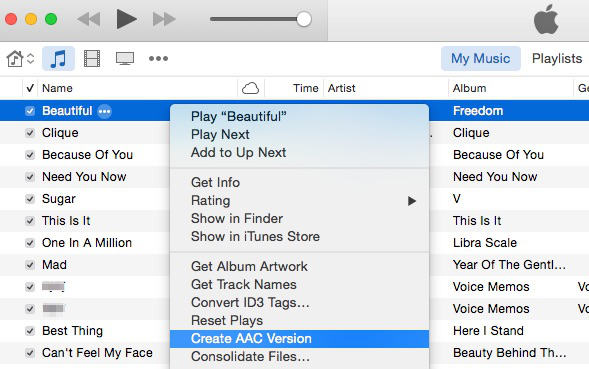
Task: Select the song Need You Now
Action: [x=84, y=177]
